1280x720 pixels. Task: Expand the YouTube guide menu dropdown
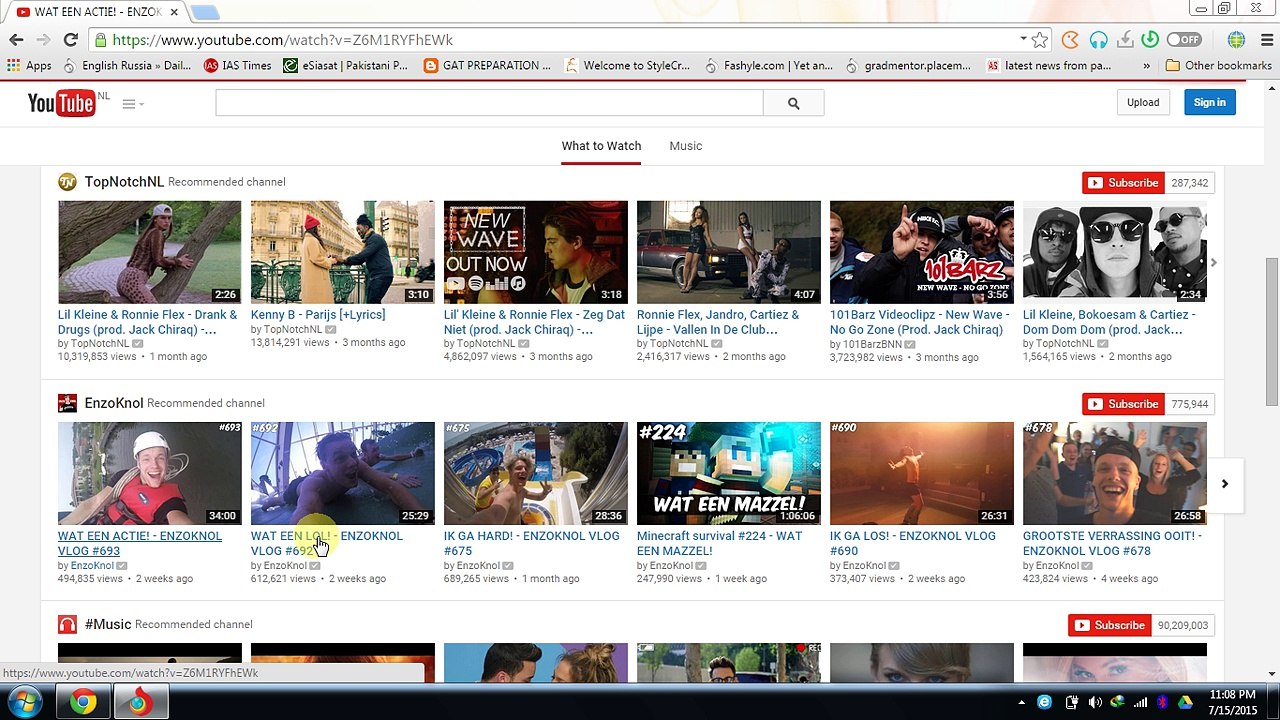pyautogui.click(x=133, y=104)
